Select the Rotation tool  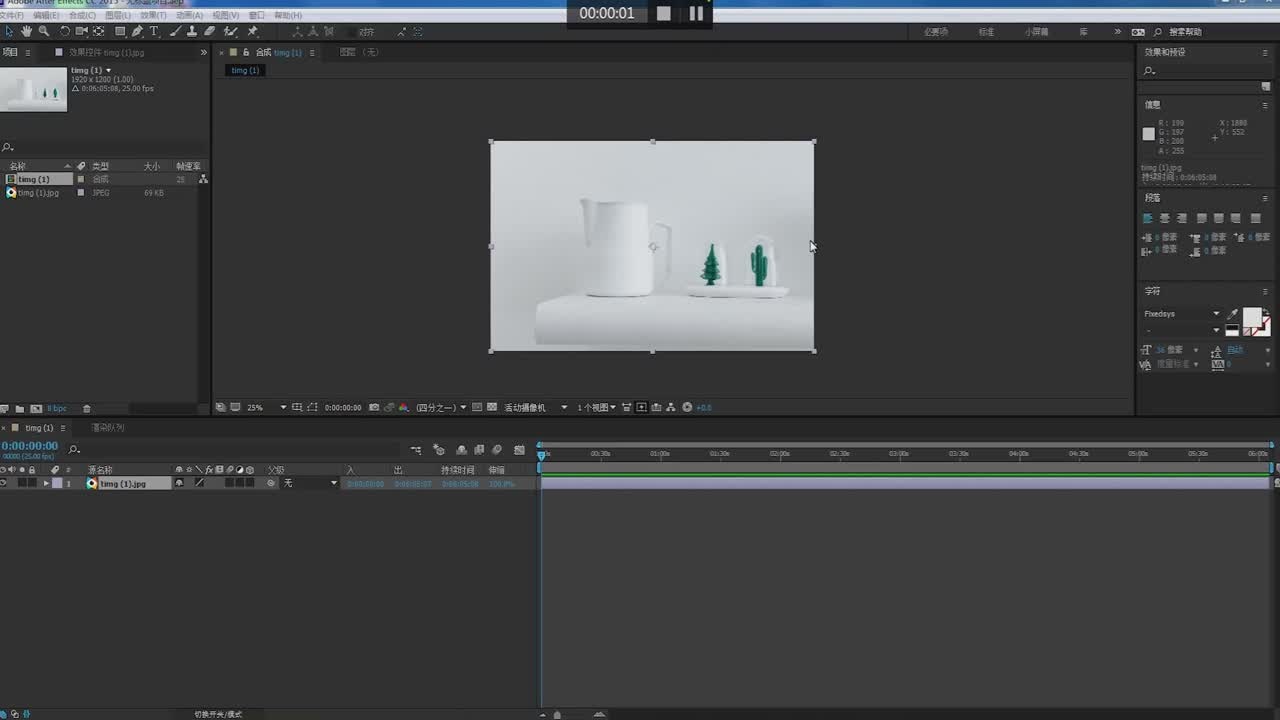[x=65, y=32]
